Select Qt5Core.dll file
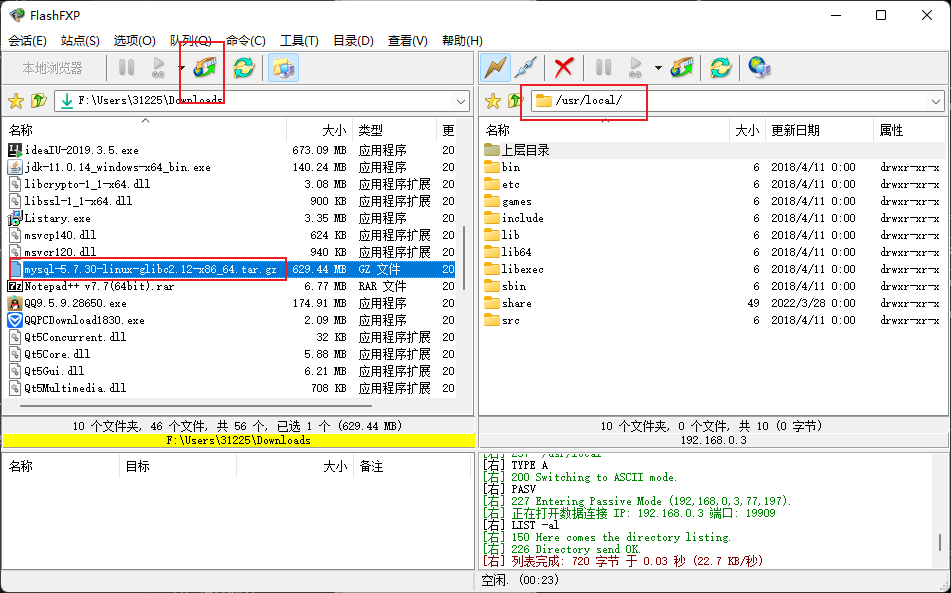The image size is (951, 593). pos(57,354)
